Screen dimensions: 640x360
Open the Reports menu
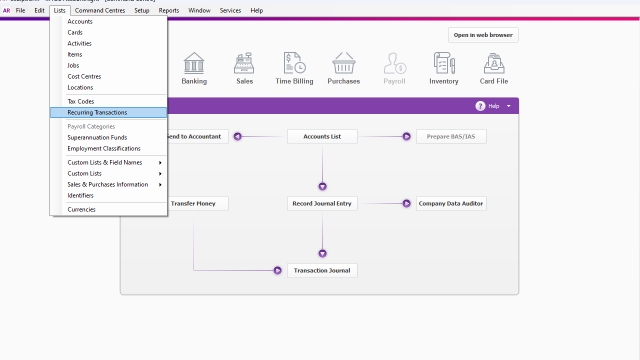[x=169, y=11]
